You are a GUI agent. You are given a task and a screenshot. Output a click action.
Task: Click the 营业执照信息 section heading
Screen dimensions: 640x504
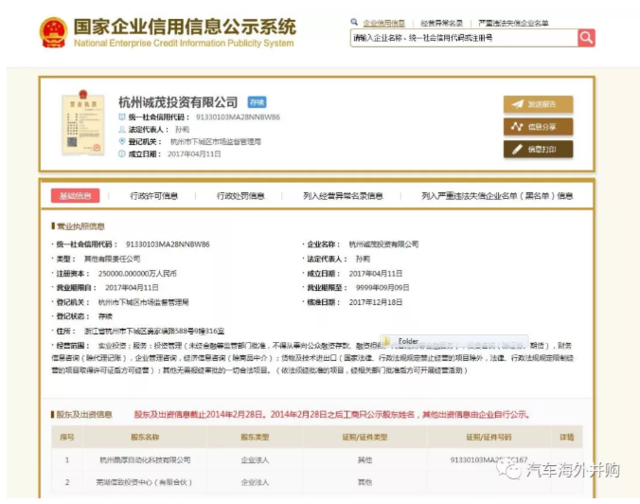[x=80, y=226]
